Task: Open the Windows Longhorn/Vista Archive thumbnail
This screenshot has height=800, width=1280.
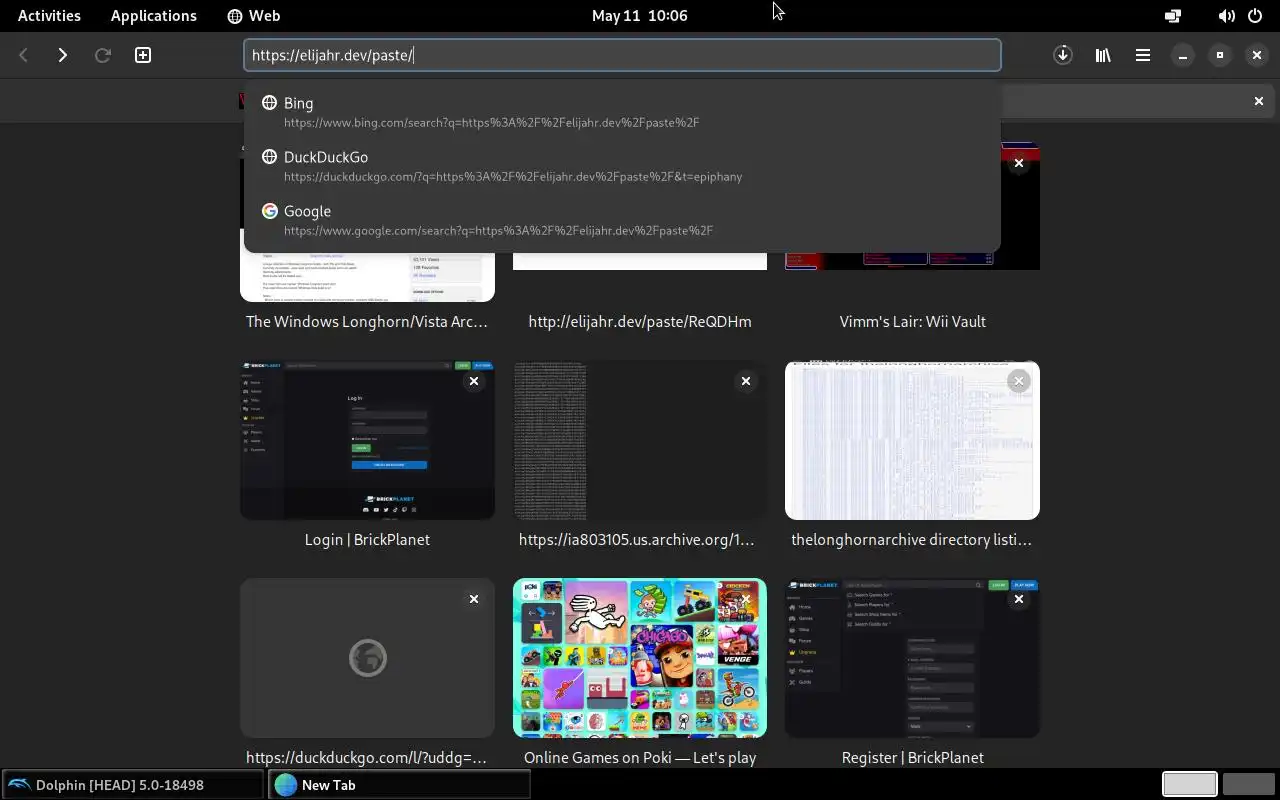Action: pos(367,277)
